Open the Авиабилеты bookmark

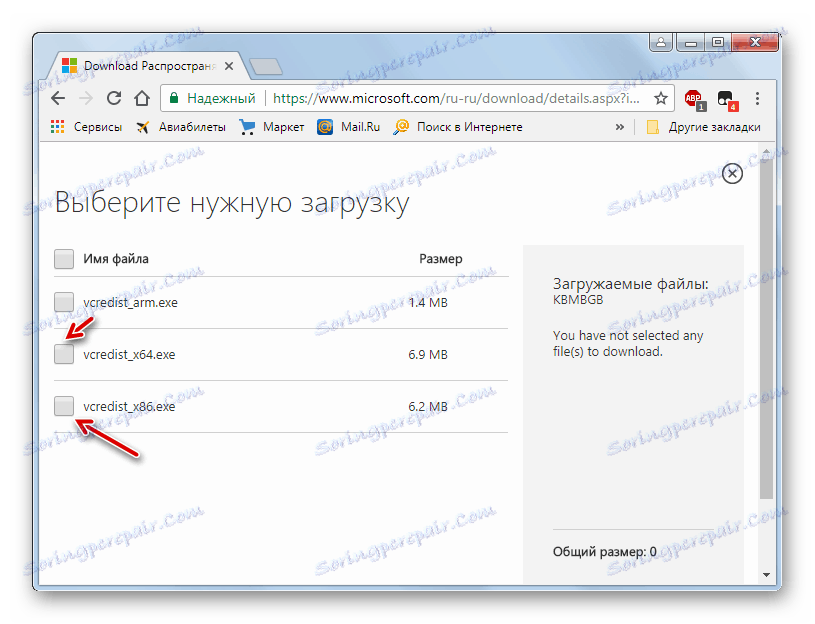click(x=181, y=127)
